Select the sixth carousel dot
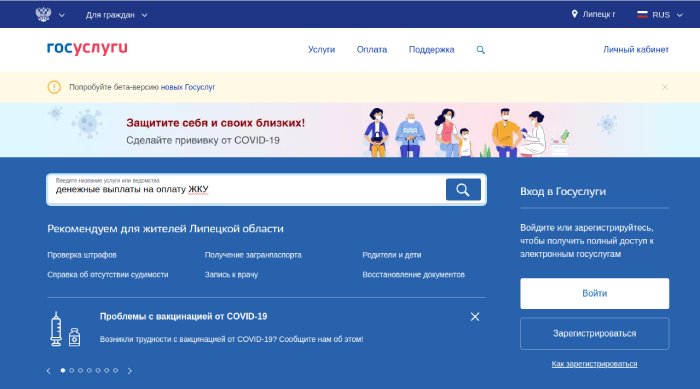 [107, 370]
